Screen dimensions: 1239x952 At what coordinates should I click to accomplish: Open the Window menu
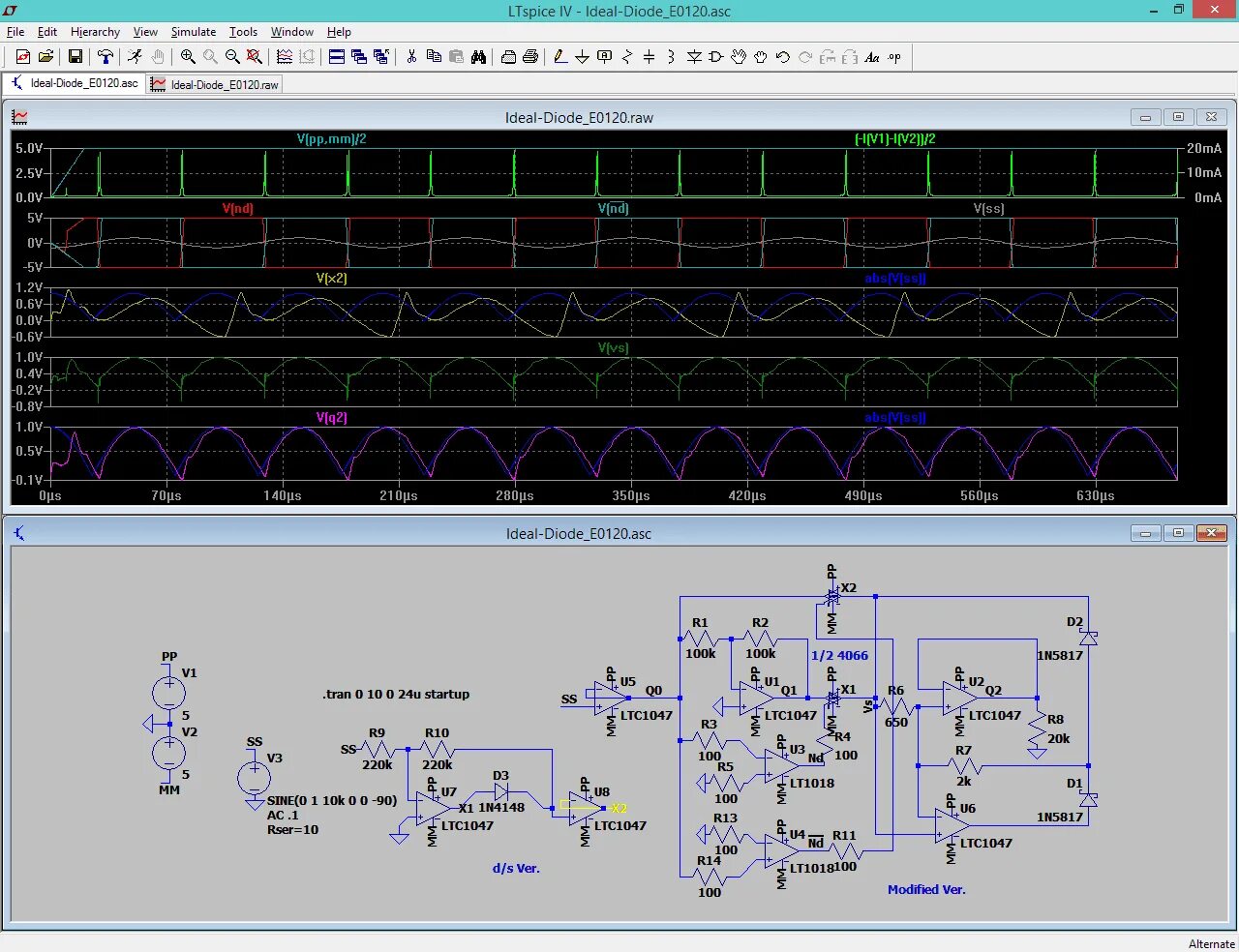pos(292,32)
